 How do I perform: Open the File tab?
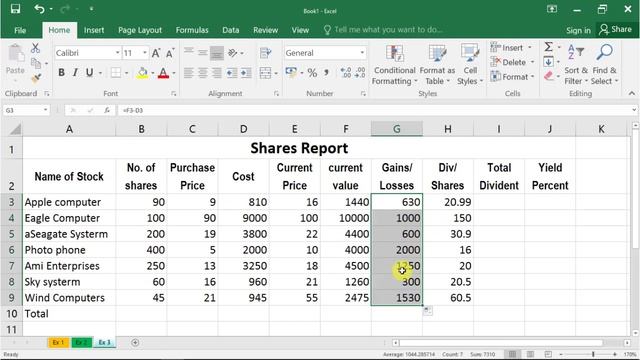click(20, 30)
